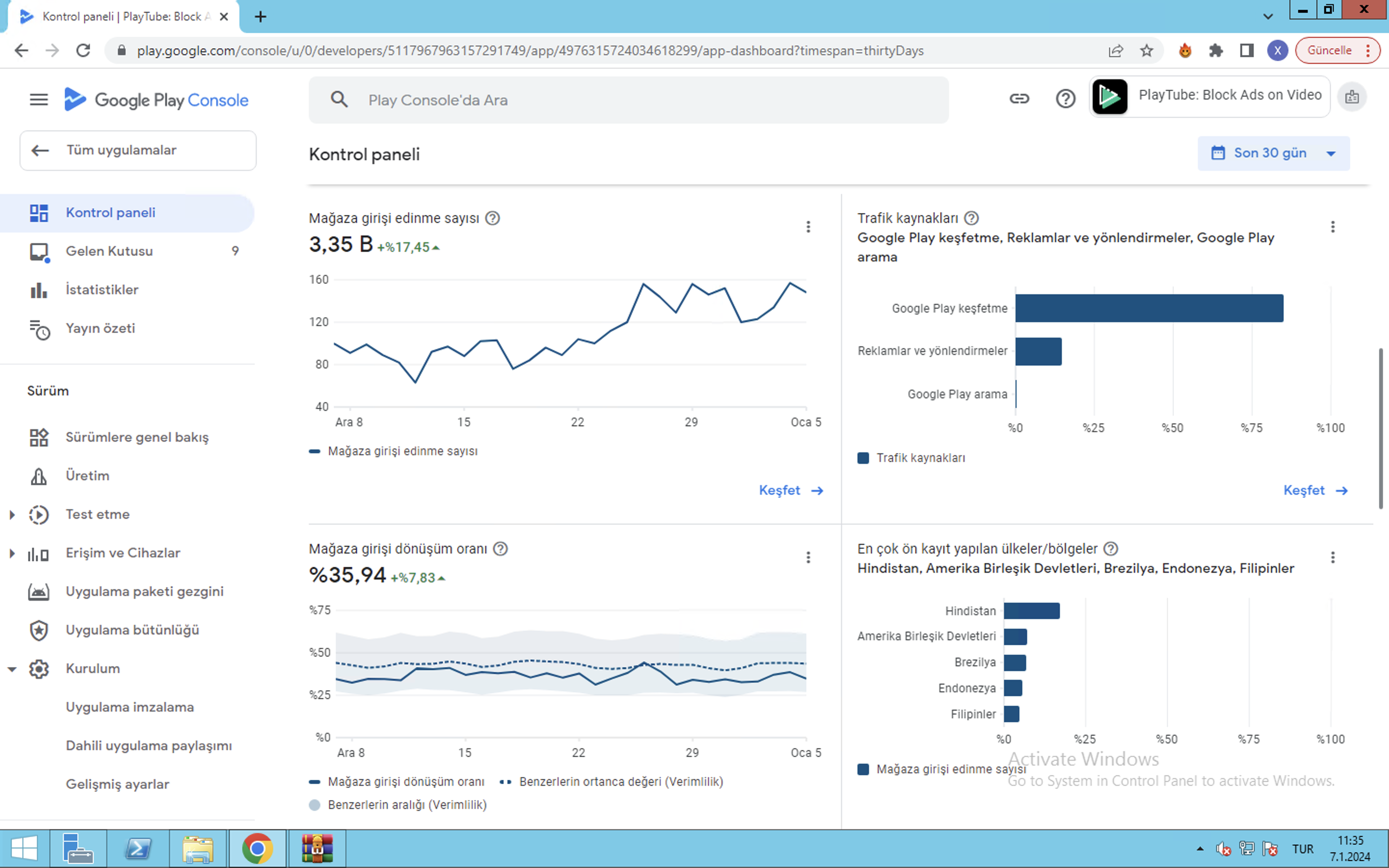Image resolution: width=1389 pixels, height=868 pixels.
Task: Toggle Mağaza girişi dönüşüm oranı legend series
Action: [x=396, y=782]
